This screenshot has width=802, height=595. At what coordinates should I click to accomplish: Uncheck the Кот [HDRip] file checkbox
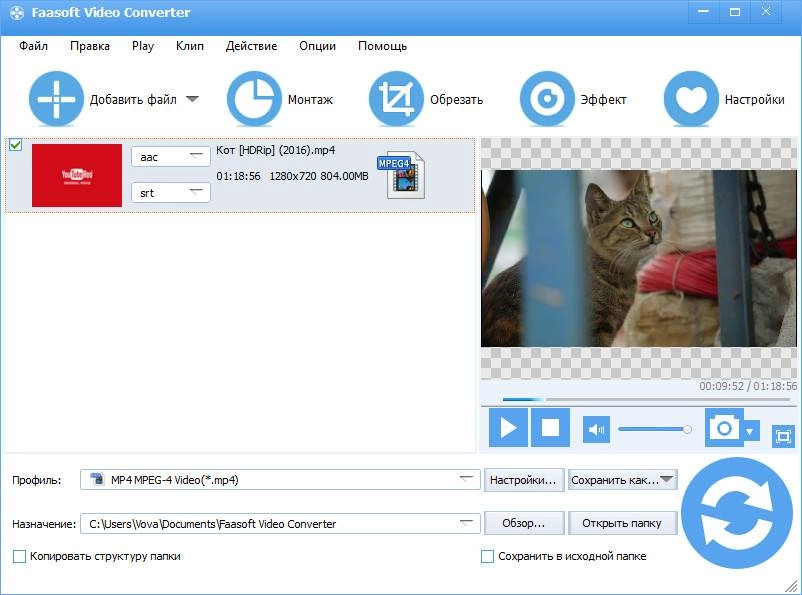pyautogui.click(x=15, y=145)
